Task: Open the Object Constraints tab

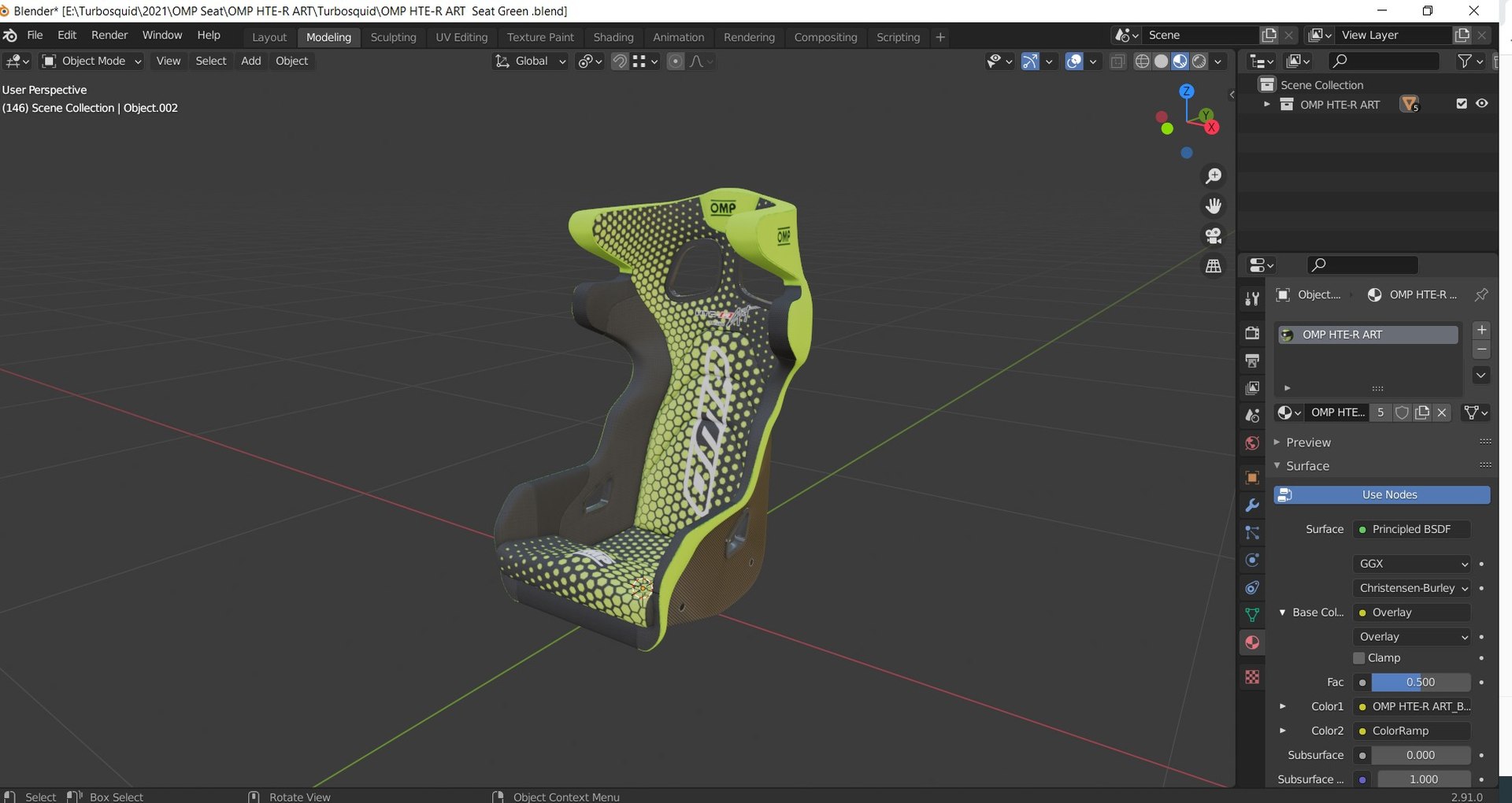Action: 1252,588
